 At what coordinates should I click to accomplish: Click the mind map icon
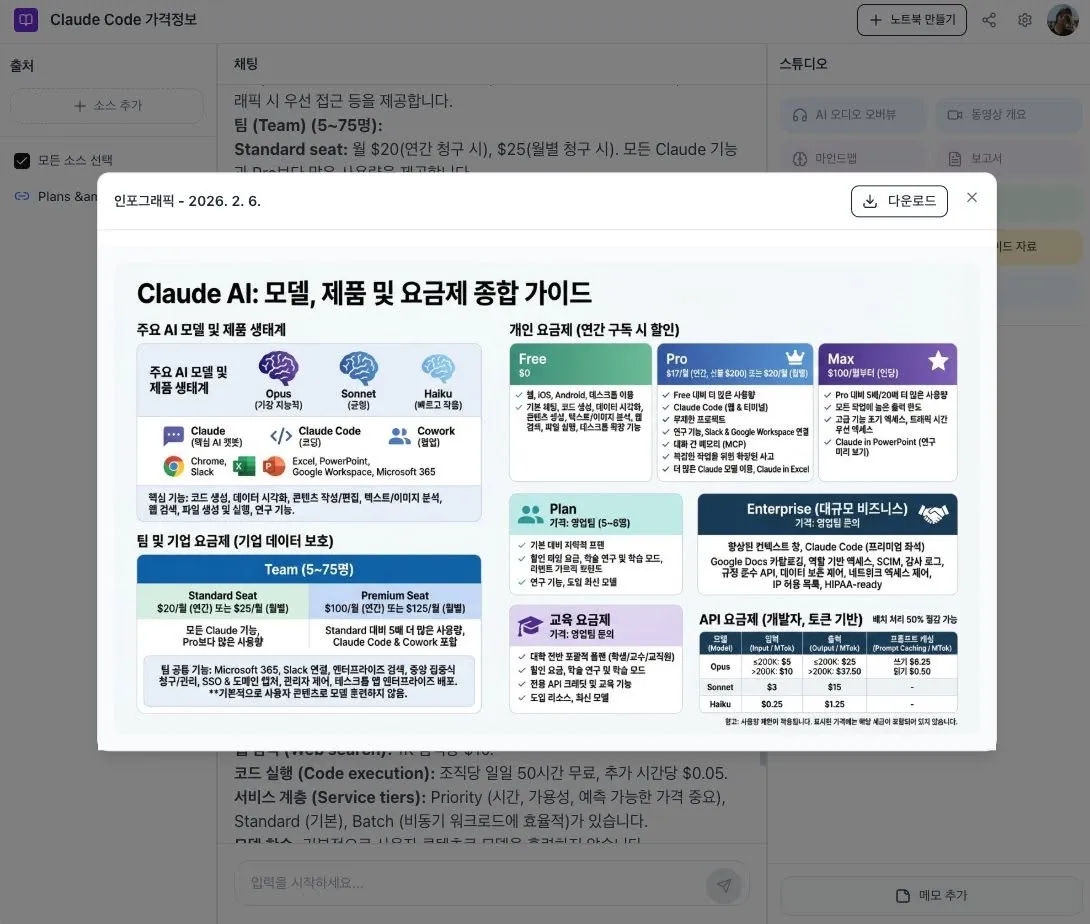800,159
